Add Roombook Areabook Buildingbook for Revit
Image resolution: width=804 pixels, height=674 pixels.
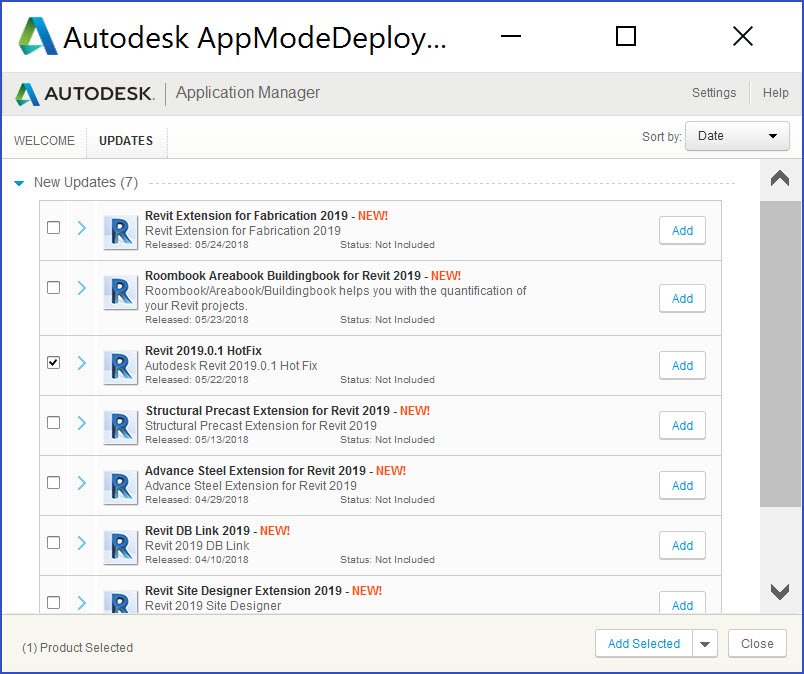[682, 299]
